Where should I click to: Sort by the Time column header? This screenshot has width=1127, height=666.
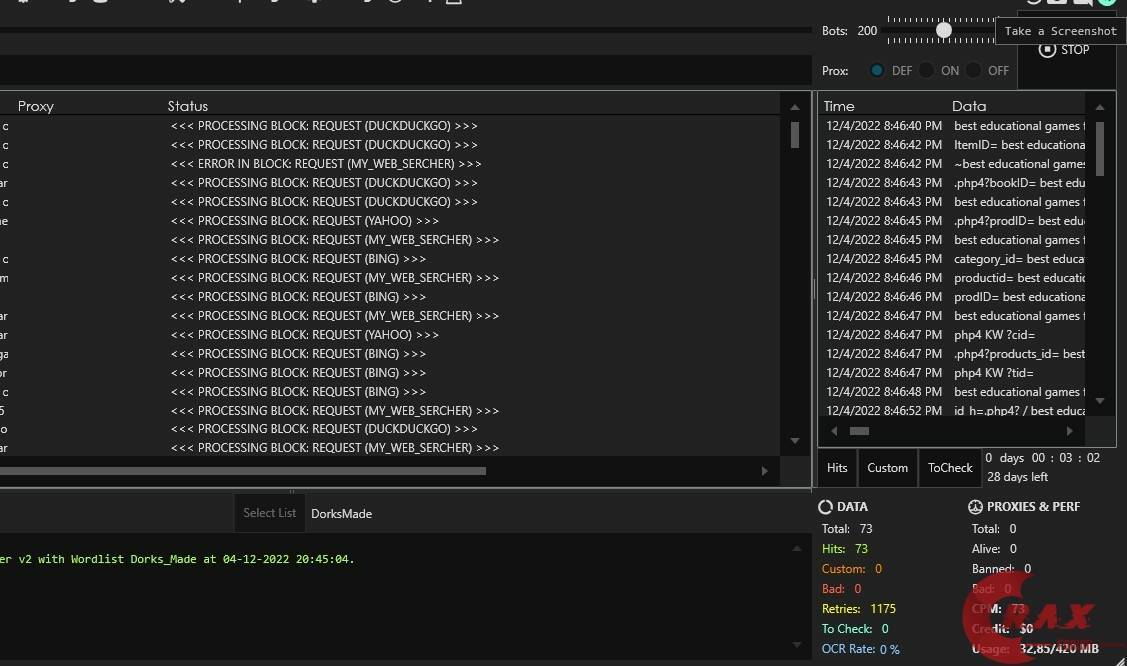839,106
